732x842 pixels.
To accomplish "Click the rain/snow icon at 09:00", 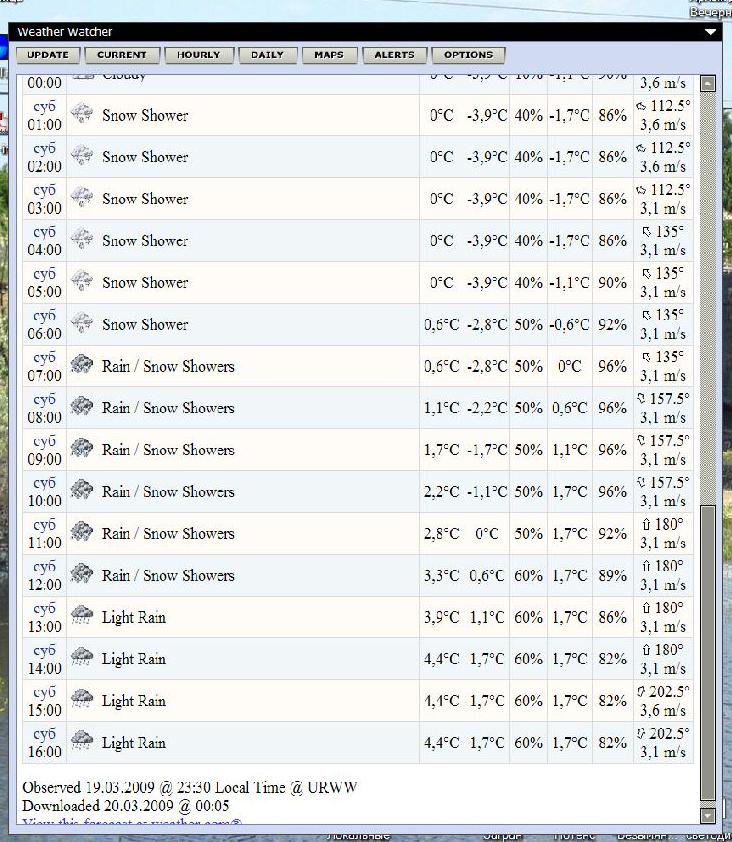I will click(82, 448).
